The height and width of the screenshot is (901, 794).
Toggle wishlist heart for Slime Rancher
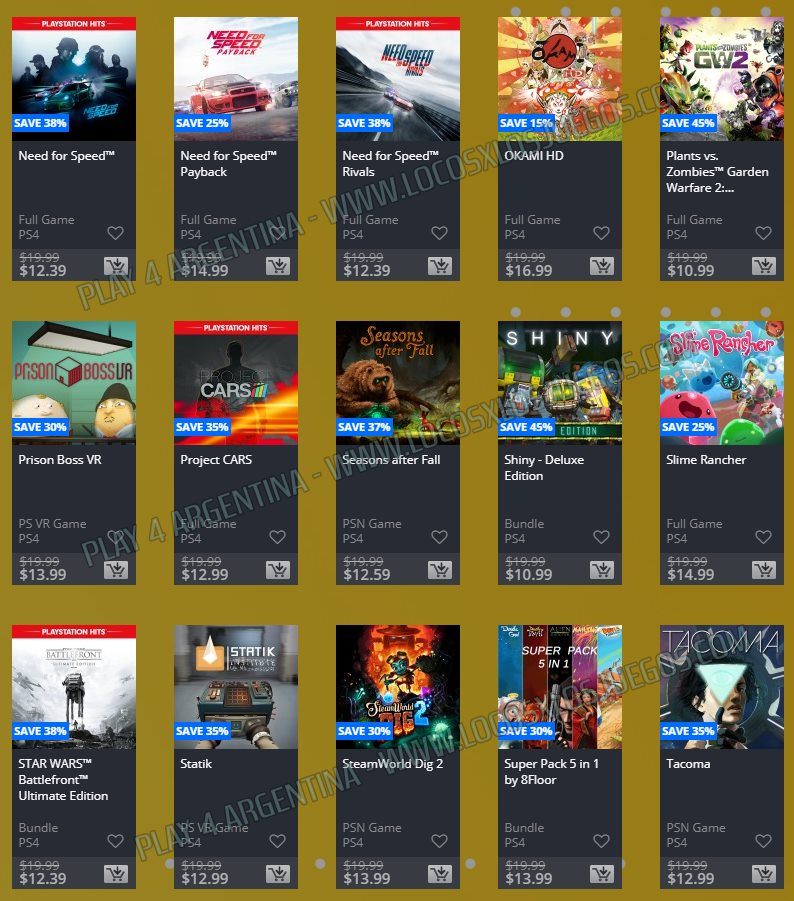click(x=764, y=537)
